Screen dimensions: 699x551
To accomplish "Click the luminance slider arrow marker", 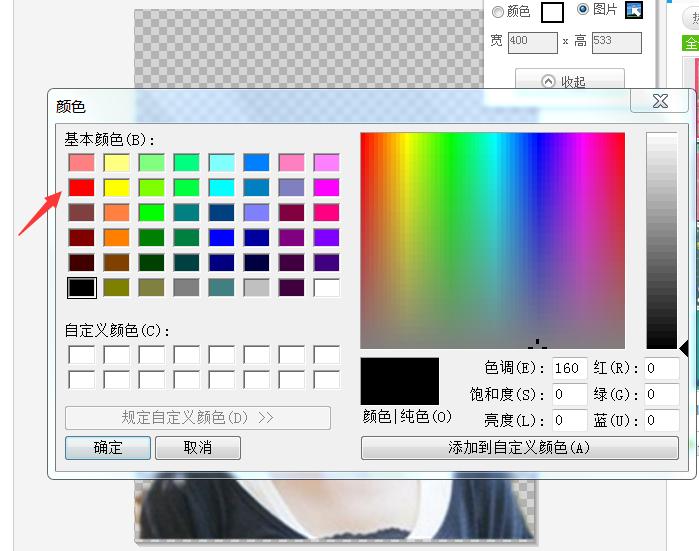I will [684, 348].
